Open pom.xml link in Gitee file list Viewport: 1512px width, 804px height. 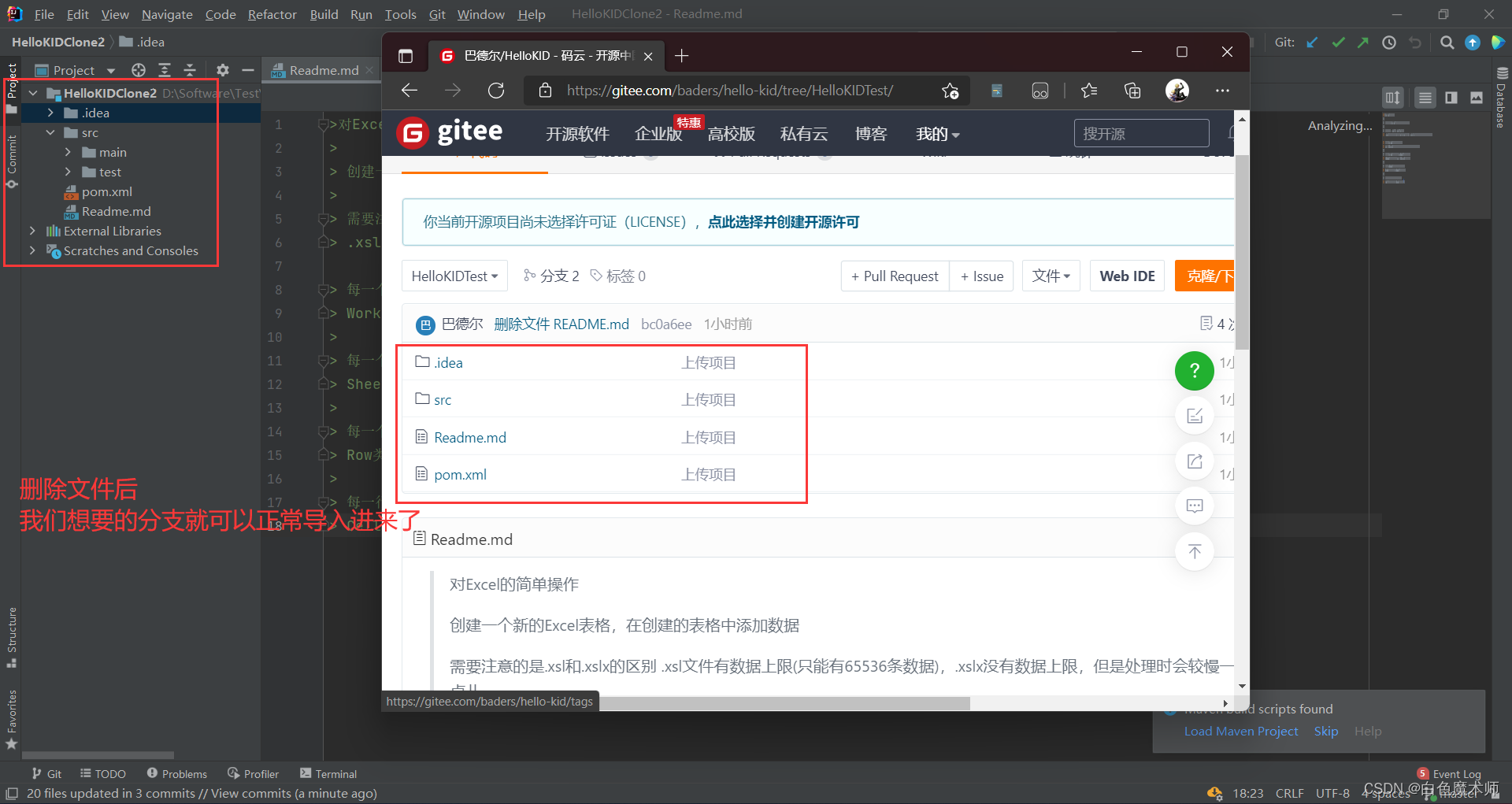click(x=460, y=475)
